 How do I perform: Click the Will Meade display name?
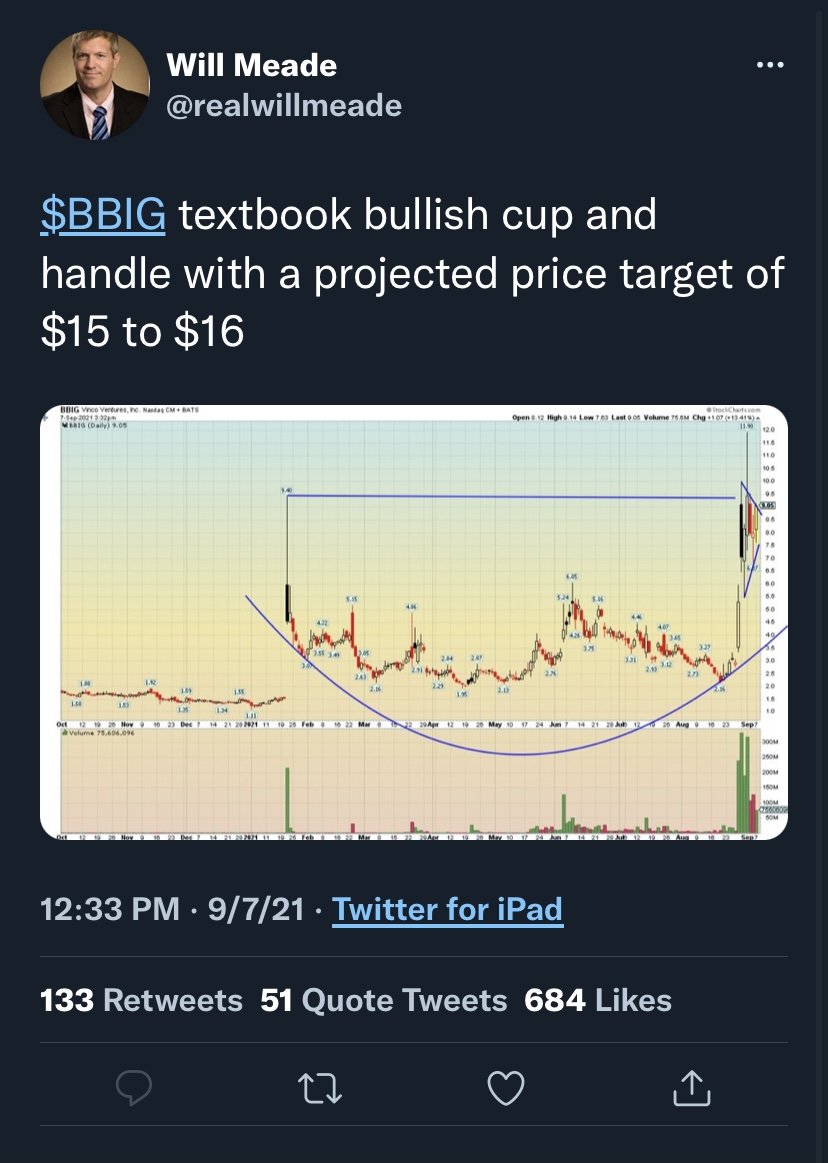pyautogui.click(x=252, y=65)
